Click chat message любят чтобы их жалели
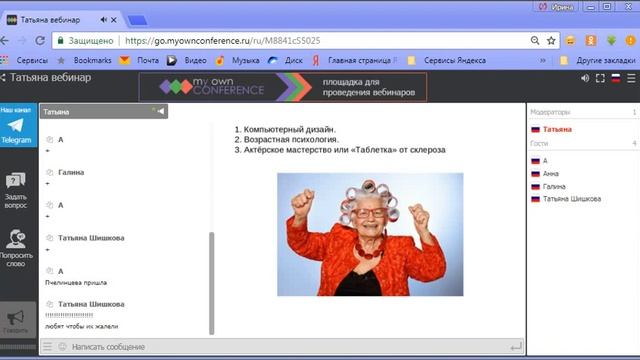The image size is (640, 360). [x=82, y=326]
